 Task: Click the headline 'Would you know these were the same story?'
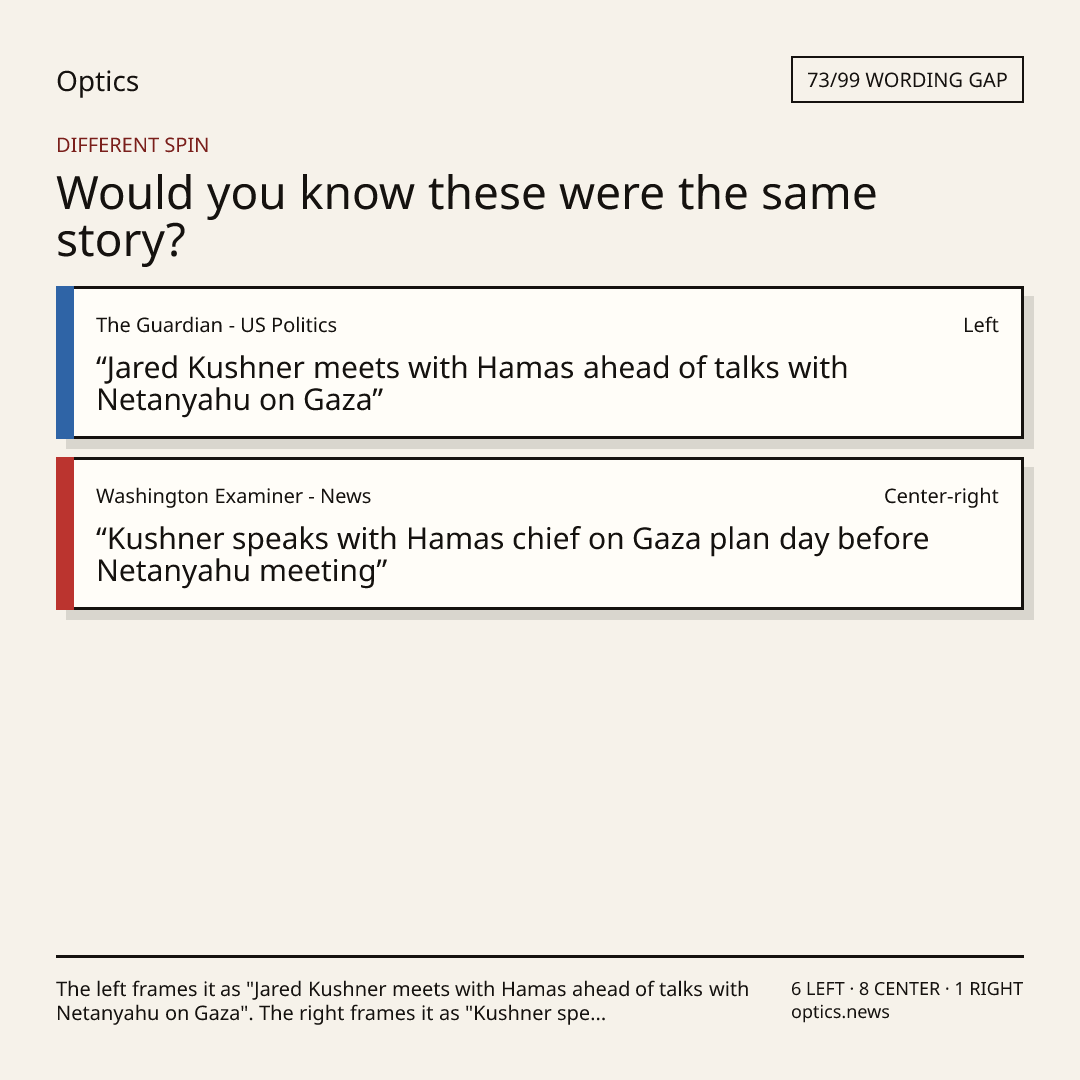tap(466, 216)
